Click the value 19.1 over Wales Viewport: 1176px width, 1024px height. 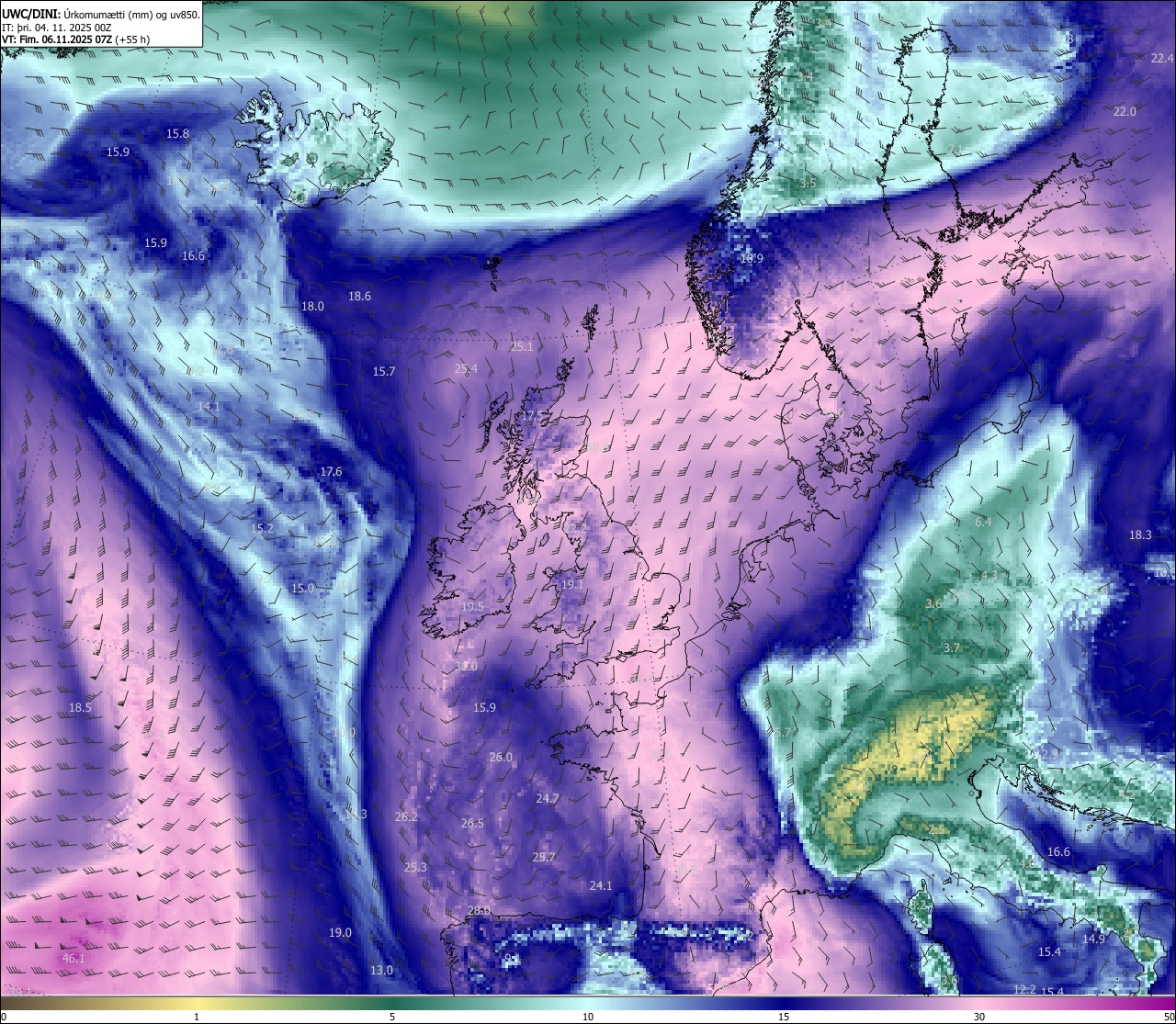click(572, 585)
